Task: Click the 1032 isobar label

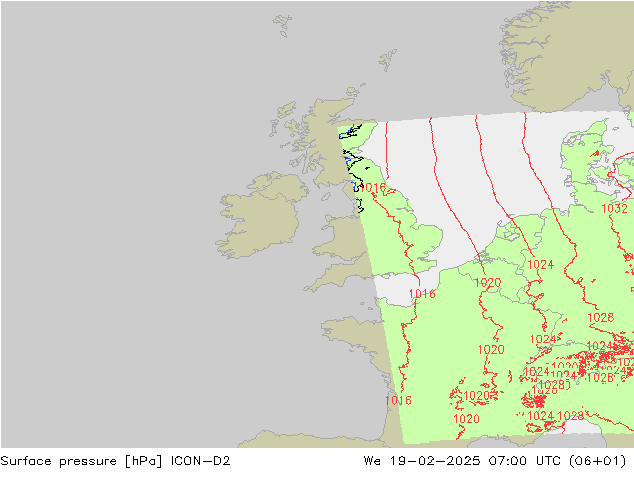Action: (x=614, y=209)
